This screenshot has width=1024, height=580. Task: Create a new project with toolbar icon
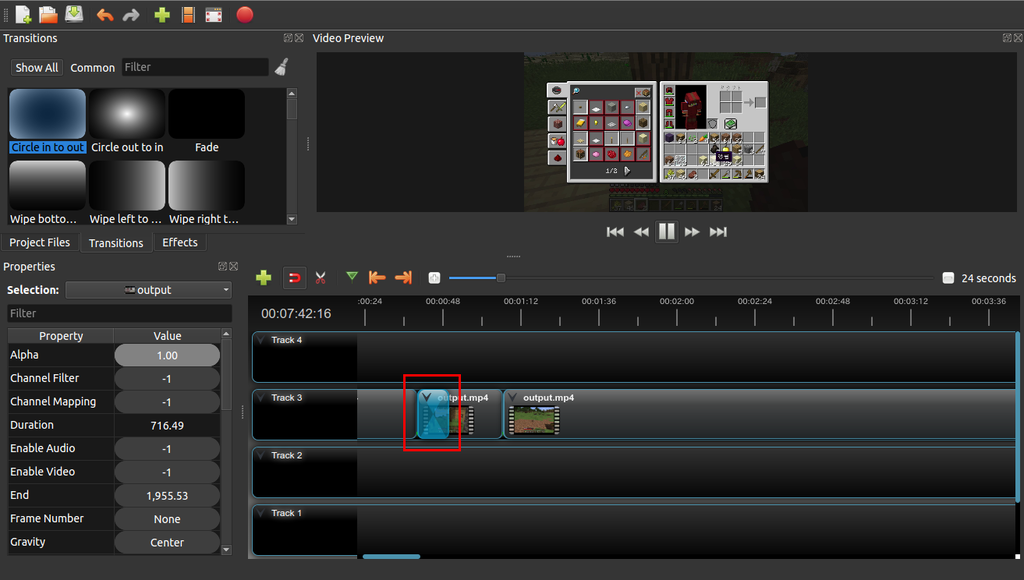(23, 14)
